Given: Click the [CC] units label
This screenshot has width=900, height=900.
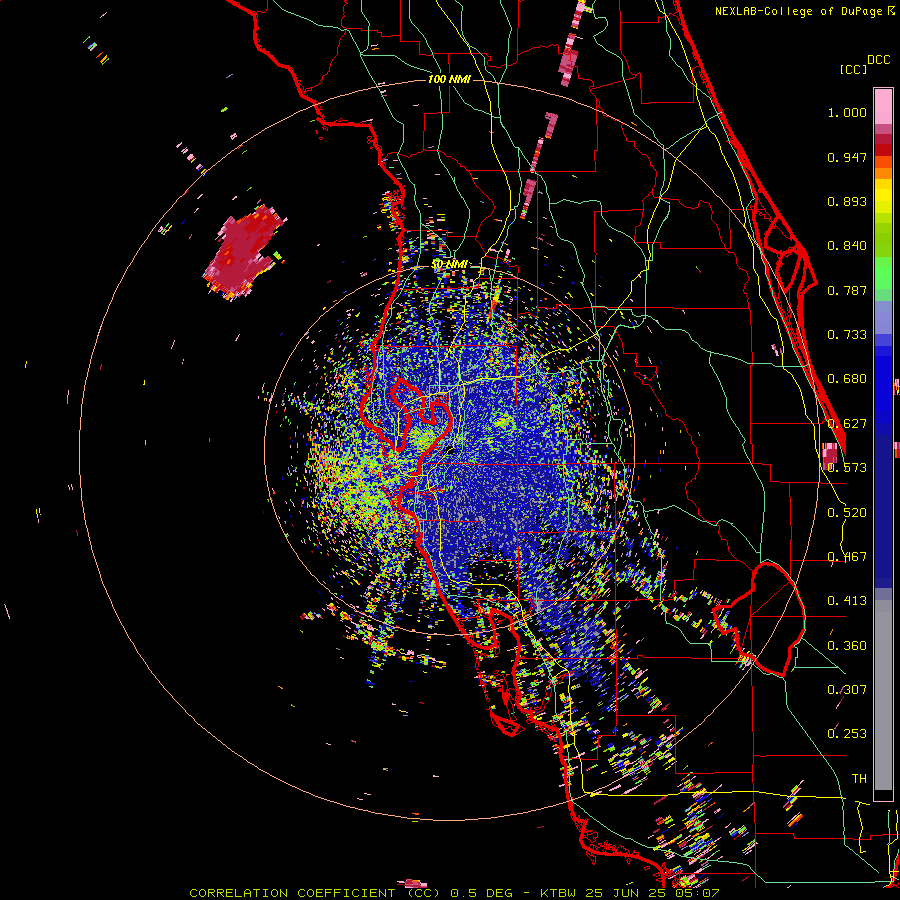Looking at the screenshot, I should pyautogui.click(x=854, y=69).
